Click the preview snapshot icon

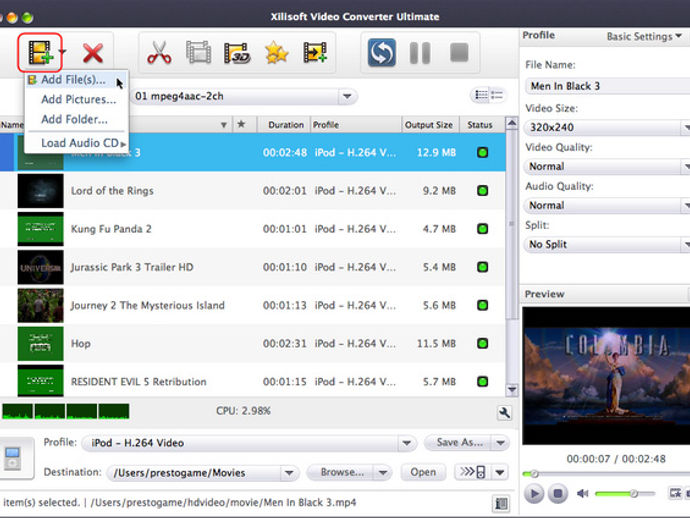pos(675,493)
